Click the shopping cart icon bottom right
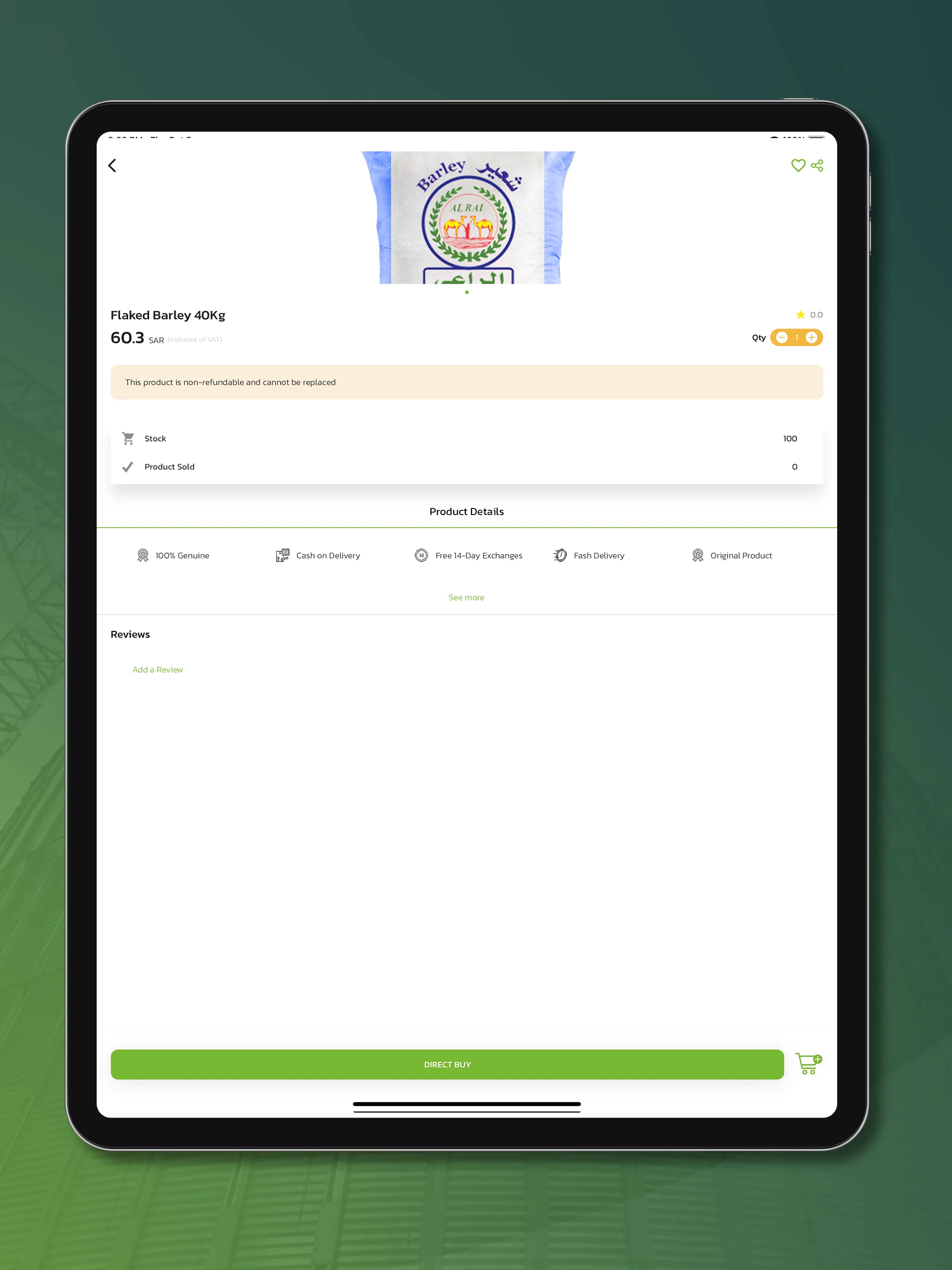 [808, 1063]
